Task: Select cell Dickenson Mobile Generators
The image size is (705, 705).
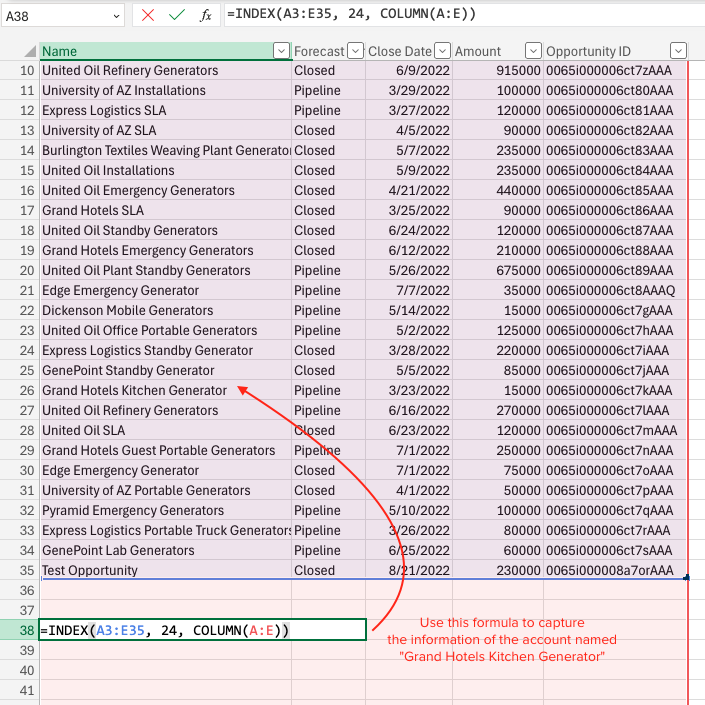Action: pyautogui.click(x=165, y=310)
